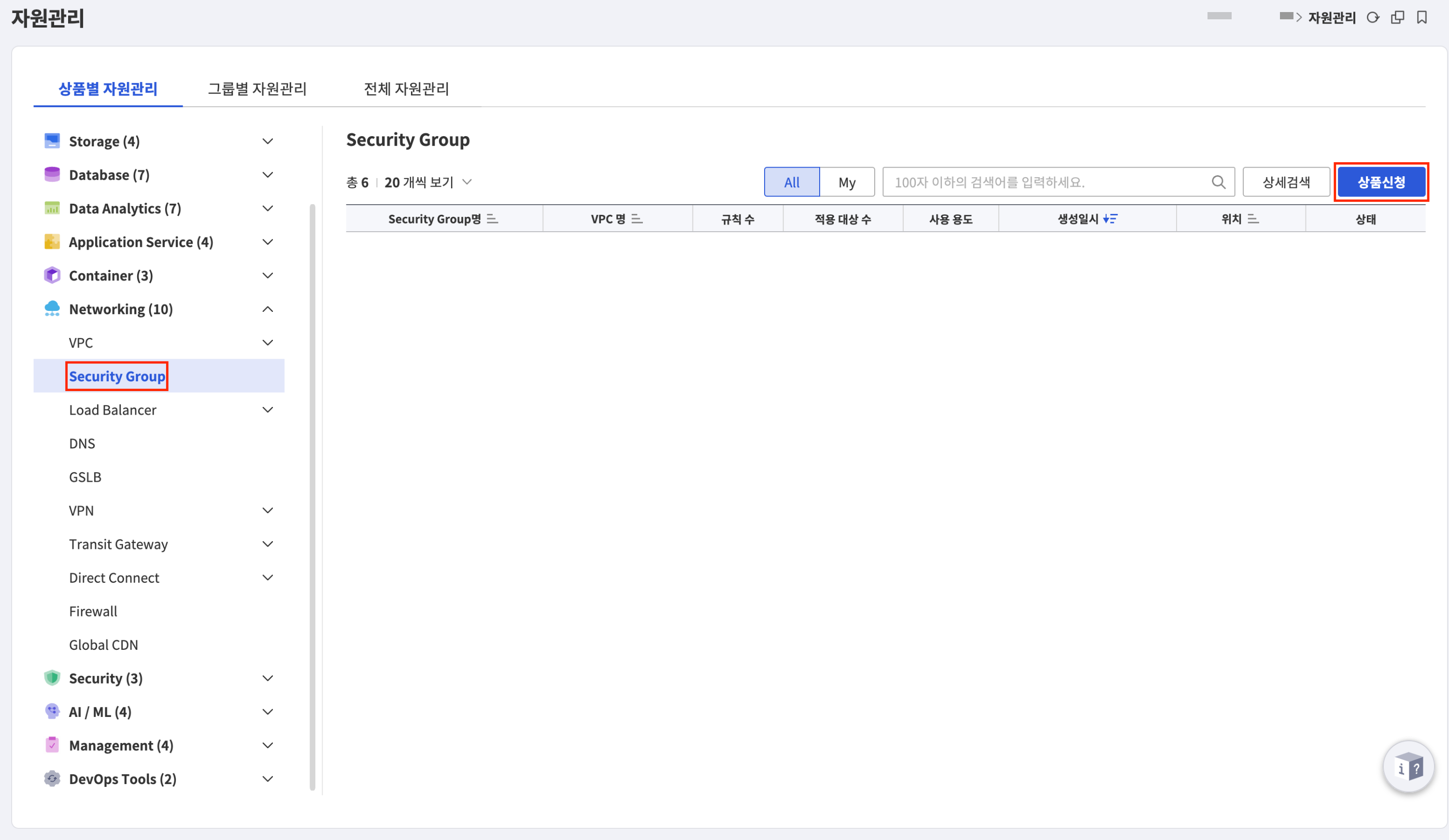Select the My filter toggle

coord(846,182)
